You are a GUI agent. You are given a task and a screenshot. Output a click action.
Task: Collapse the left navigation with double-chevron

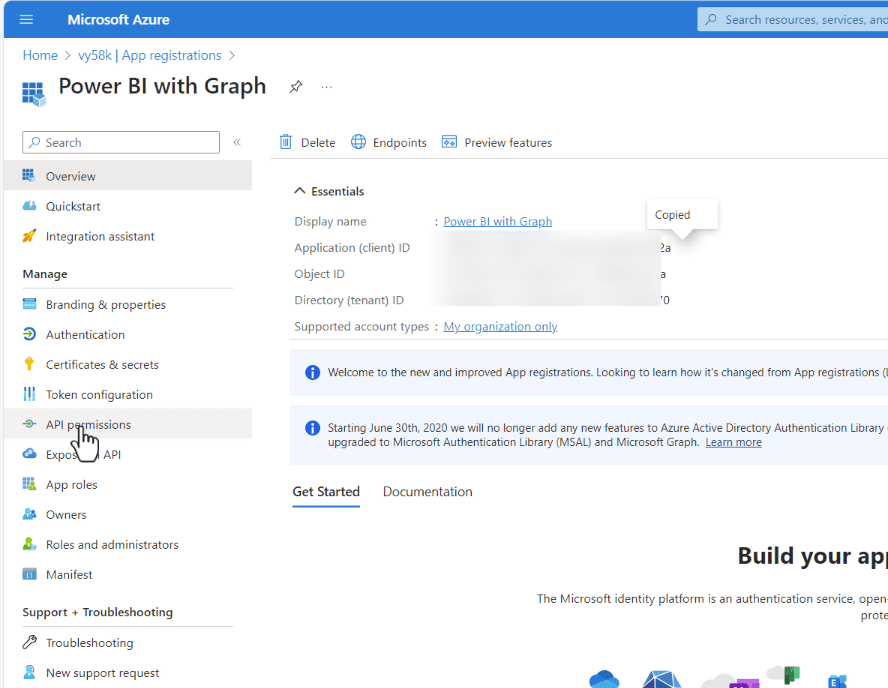[237, 142]
